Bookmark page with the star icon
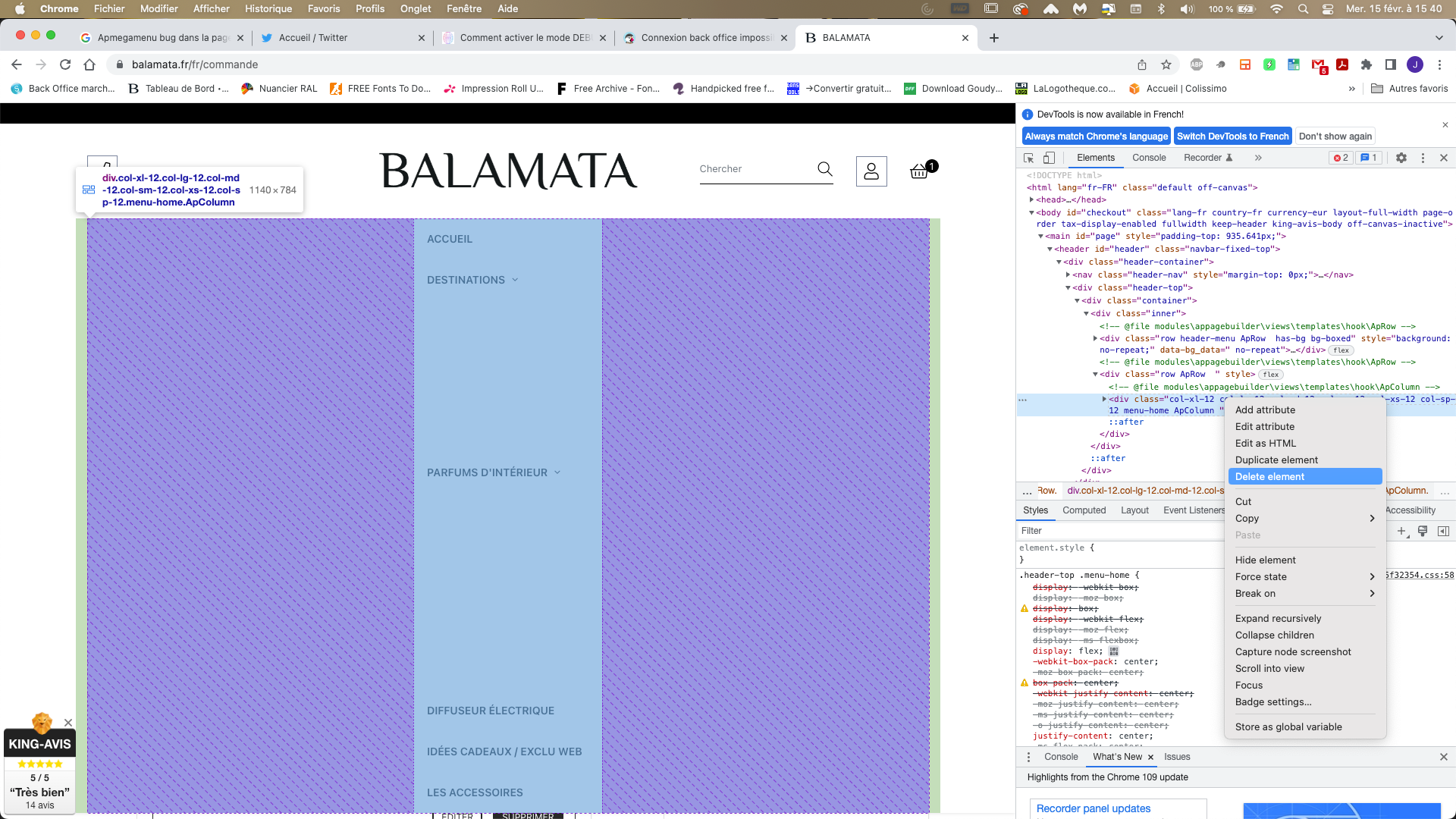Image resolution: width=1456 pixels, height=819 pixels. pos(1166,64)
